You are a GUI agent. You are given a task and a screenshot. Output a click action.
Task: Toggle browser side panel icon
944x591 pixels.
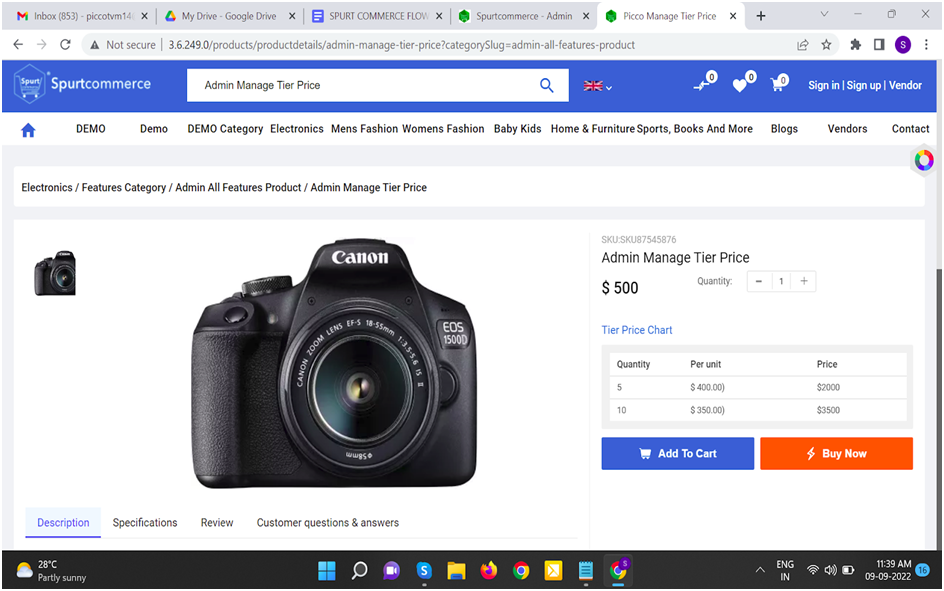pos(879,45)
